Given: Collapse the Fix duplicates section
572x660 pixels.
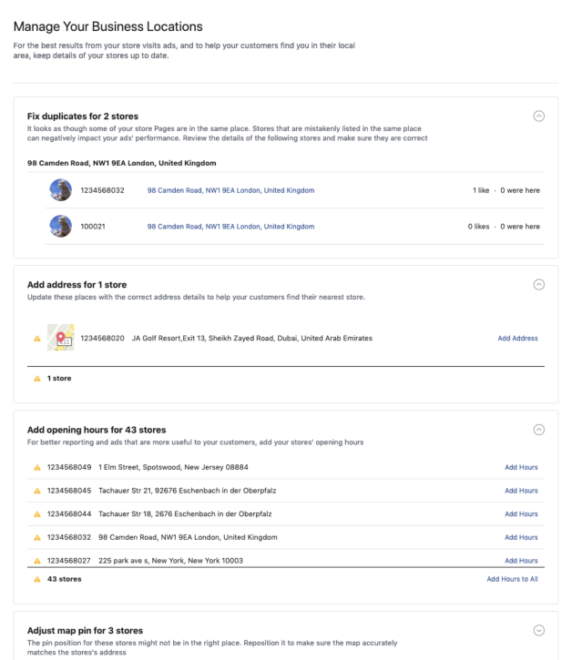Looking at the screenshot, I should pos(539,116).
